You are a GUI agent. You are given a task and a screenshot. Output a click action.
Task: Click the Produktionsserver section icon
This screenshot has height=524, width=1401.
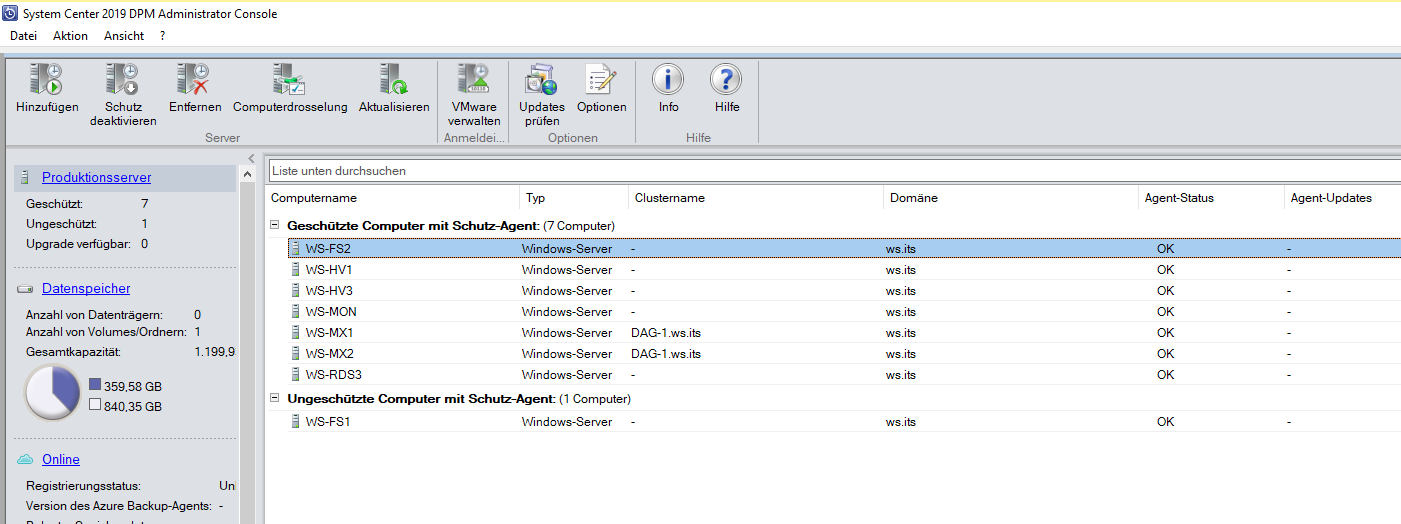26,177
